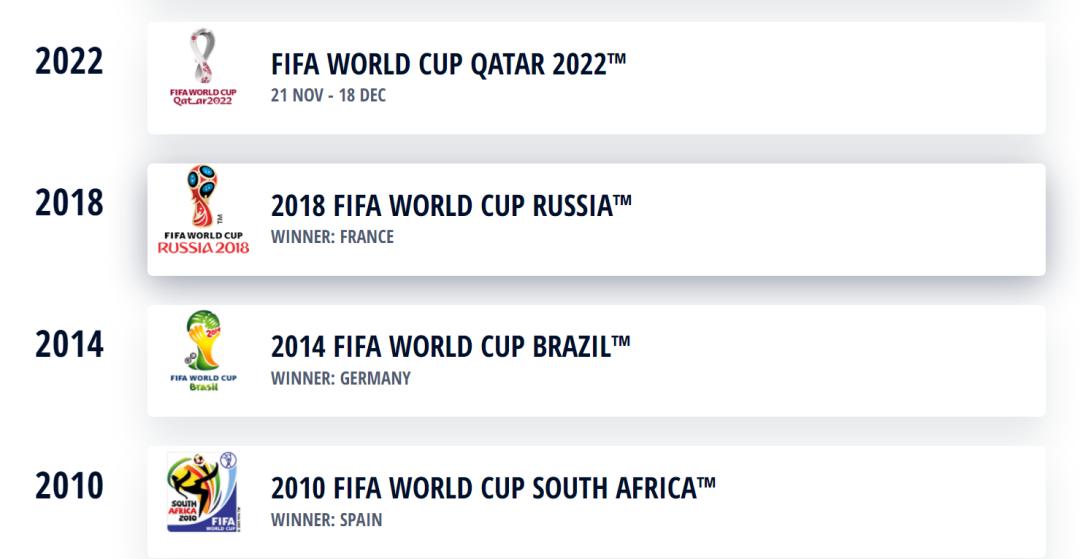Click the "Winner: France" subtitle
The width and height of the screenshot is (1080, 559).
point(332,237)
